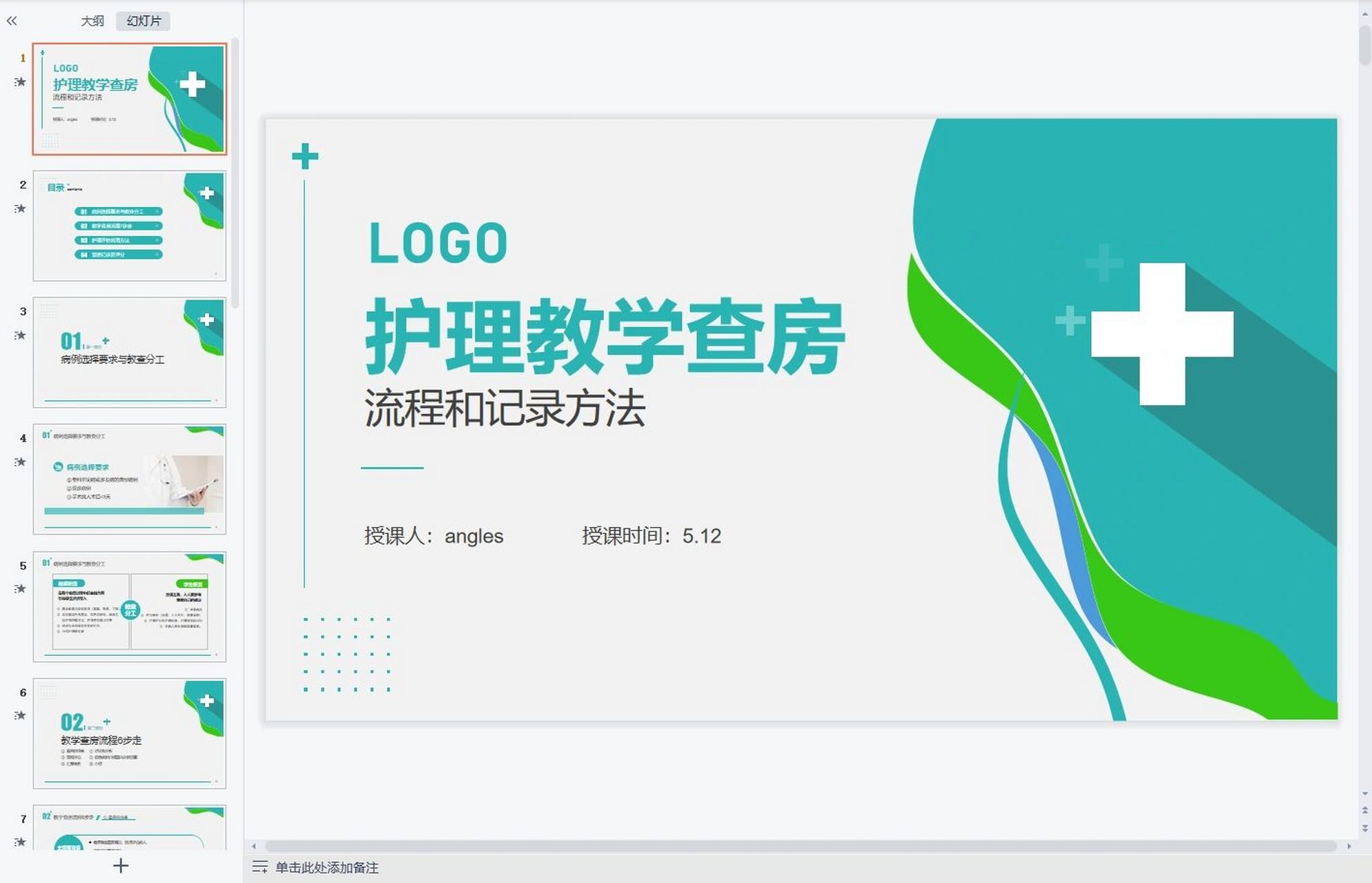1372x883 pixels.
Task: Toggle the star on slide 7
Action: click(21, 843)
